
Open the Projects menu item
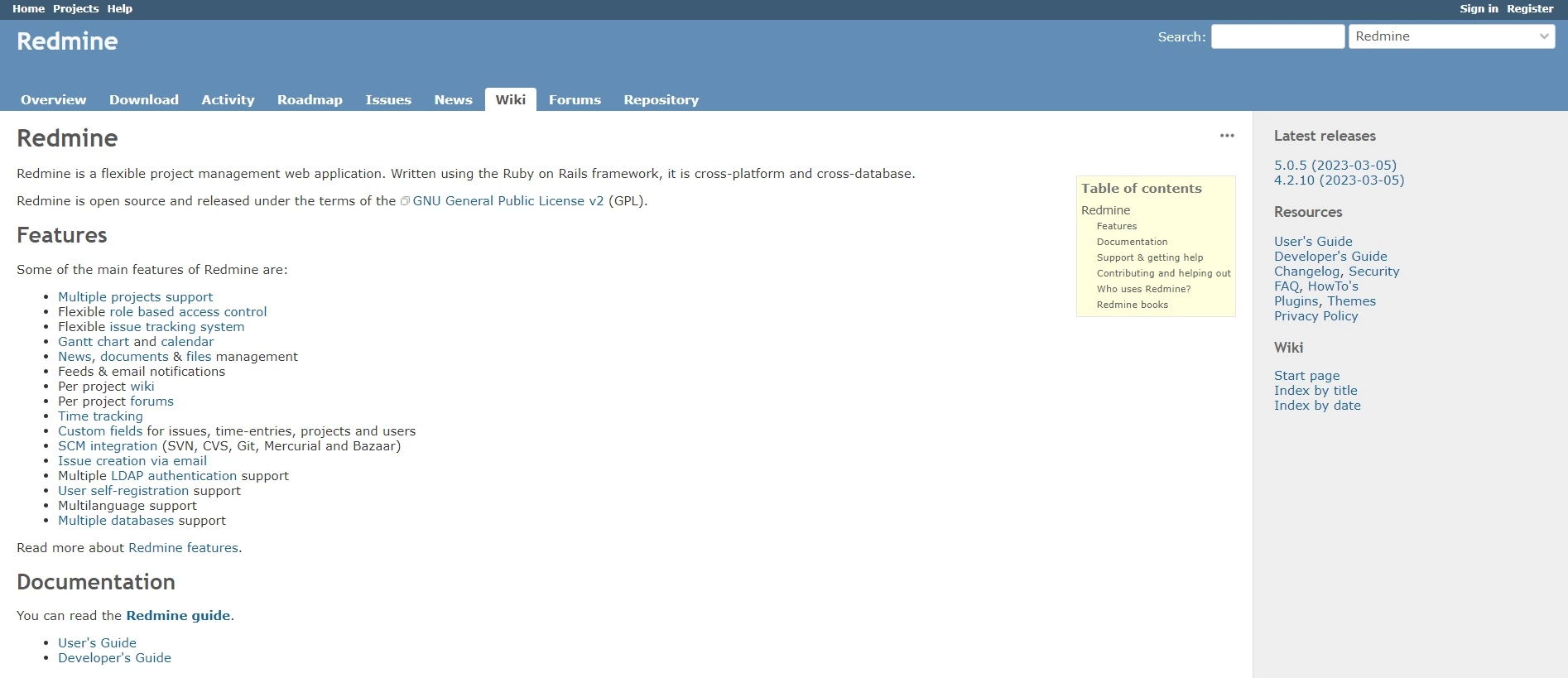pos(75,8)
